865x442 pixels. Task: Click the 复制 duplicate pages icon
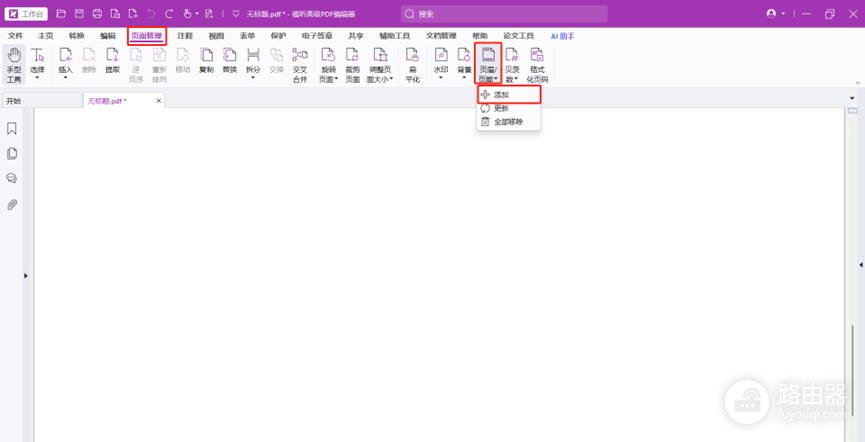click(206, 55)
